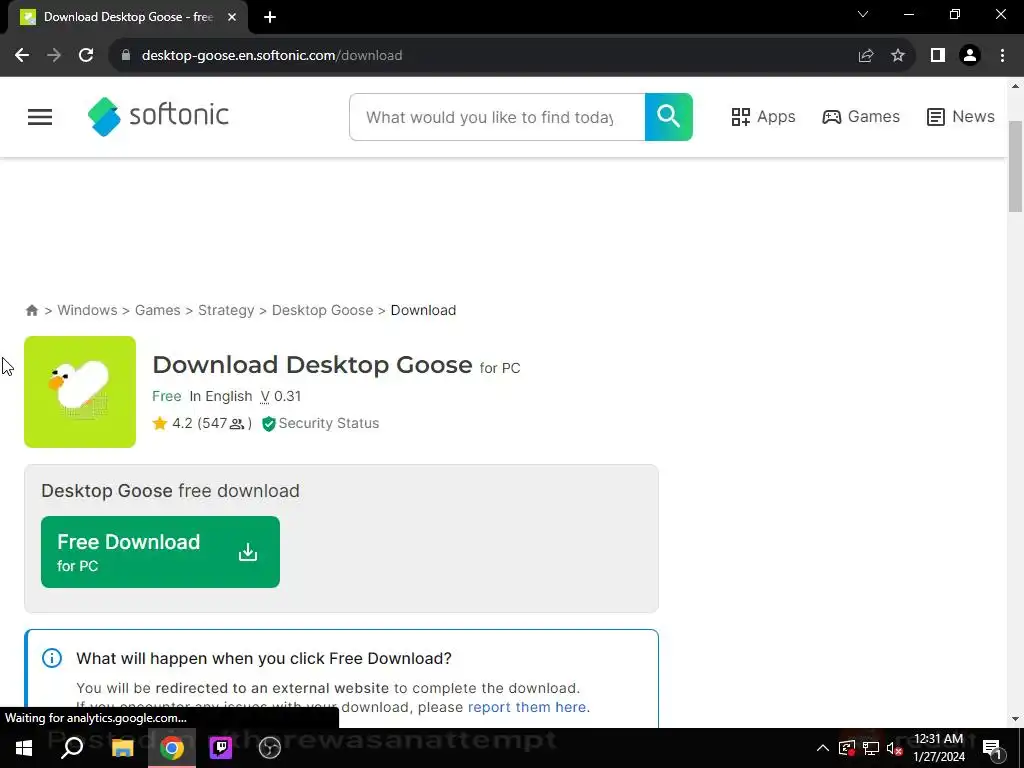Toggle the Chrome side panel
This screenshot has width=1024, height=768.
click(938, 56)
